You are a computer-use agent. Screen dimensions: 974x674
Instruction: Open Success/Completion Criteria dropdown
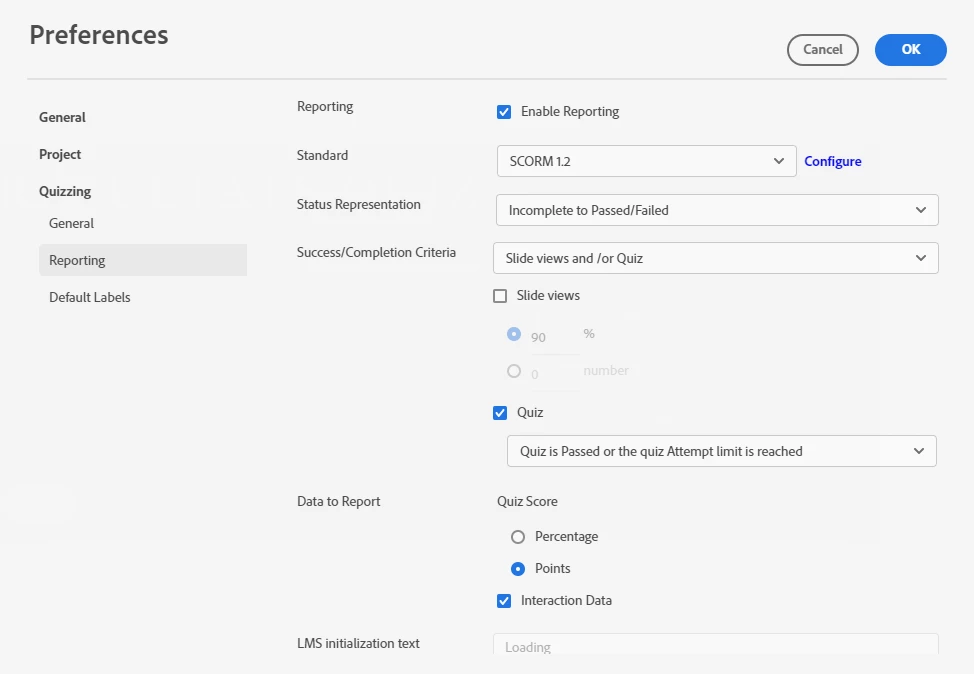click(x=715, y=258)
